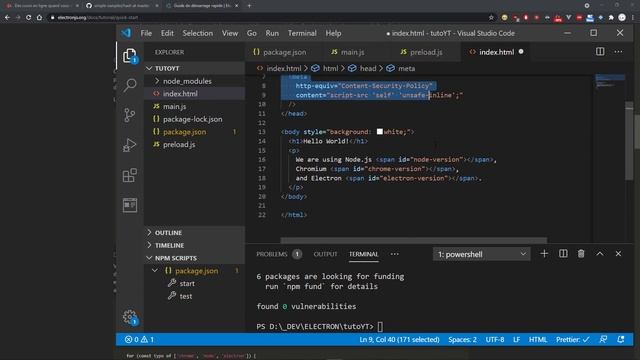Screen dimensions: 640x360
Task: Collapse the TUTOYT folder section
Action: point(194,68)
